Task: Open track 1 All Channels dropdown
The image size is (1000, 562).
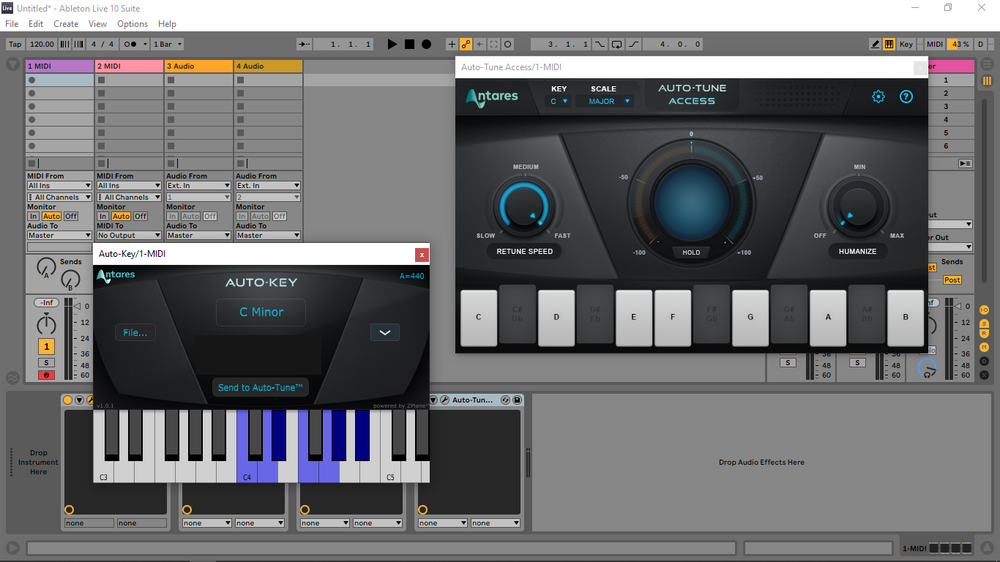Action: point(59,197)
